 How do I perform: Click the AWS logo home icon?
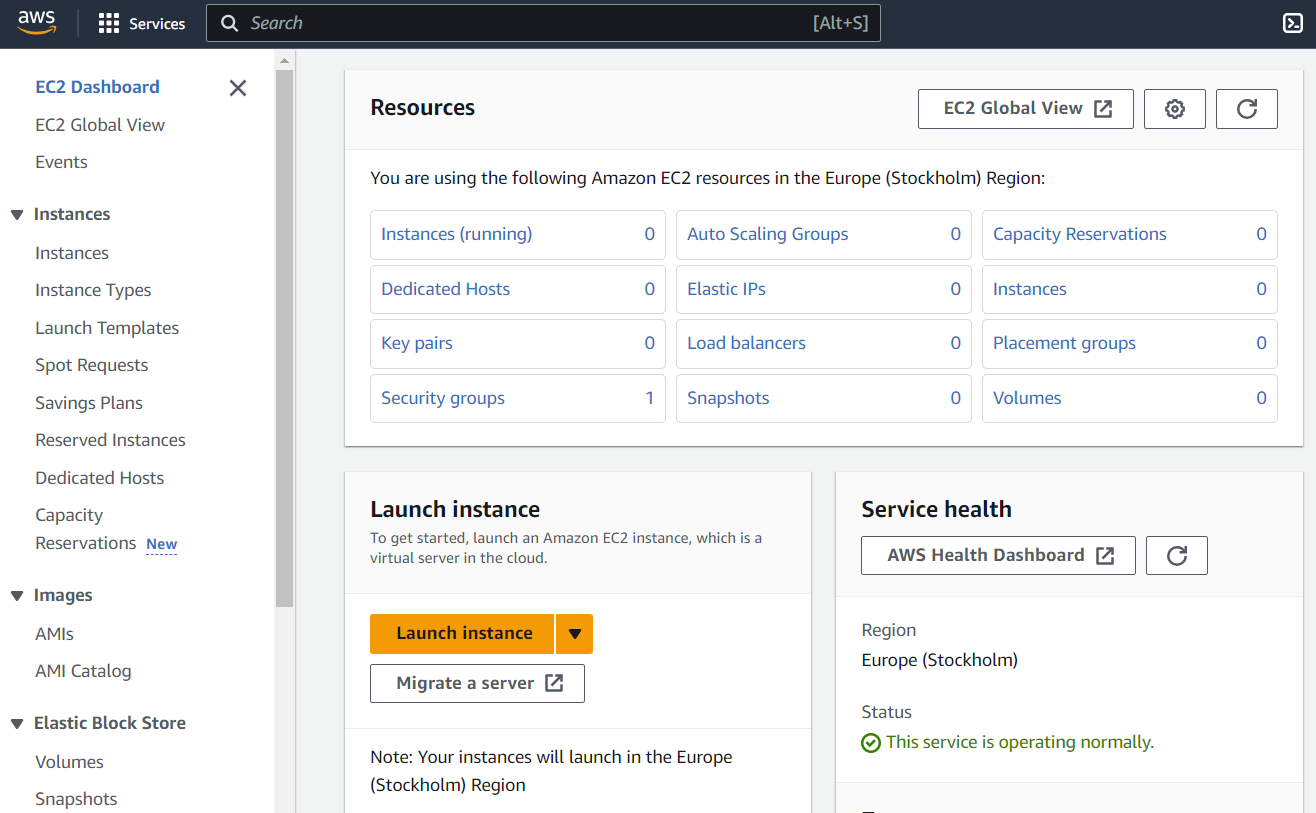pos(37,23)
